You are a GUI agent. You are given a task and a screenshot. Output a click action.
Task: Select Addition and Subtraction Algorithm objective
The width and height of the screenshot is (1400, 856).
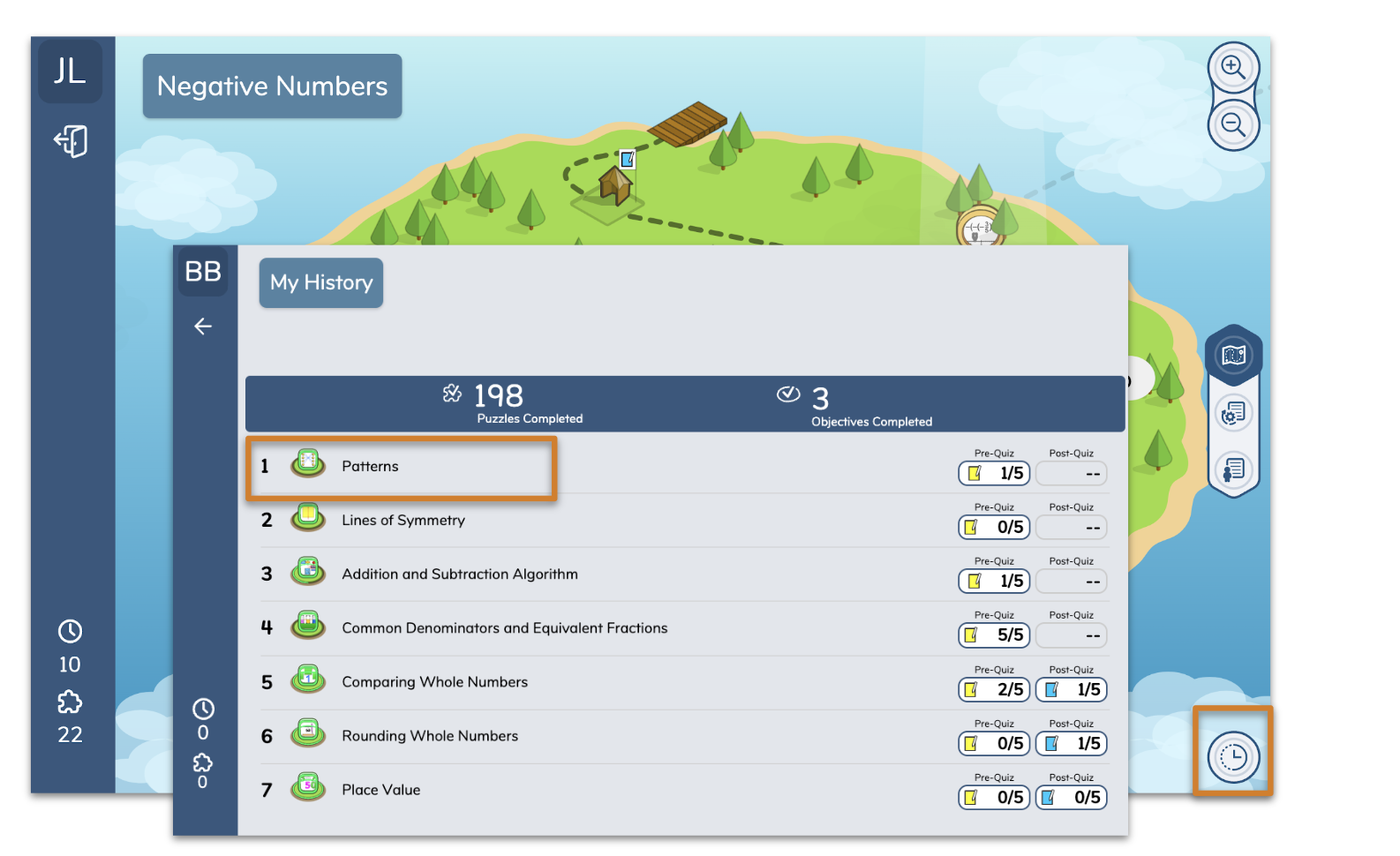pyautogui.click(x=459, y=574)
